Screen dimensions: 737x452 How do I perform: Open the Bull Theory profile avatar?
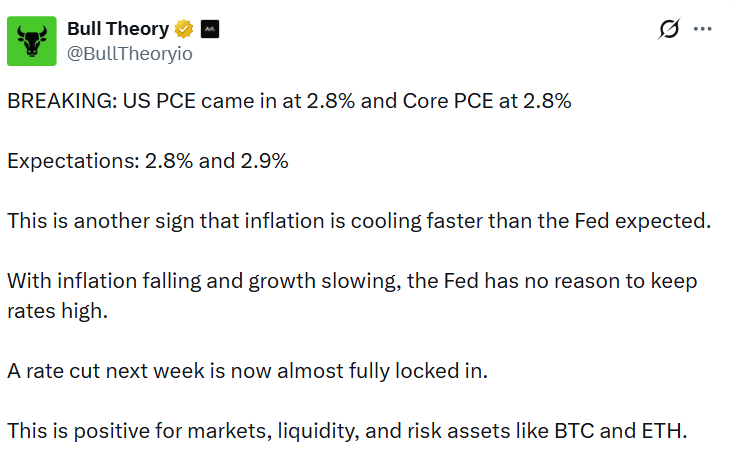(32, 41)
